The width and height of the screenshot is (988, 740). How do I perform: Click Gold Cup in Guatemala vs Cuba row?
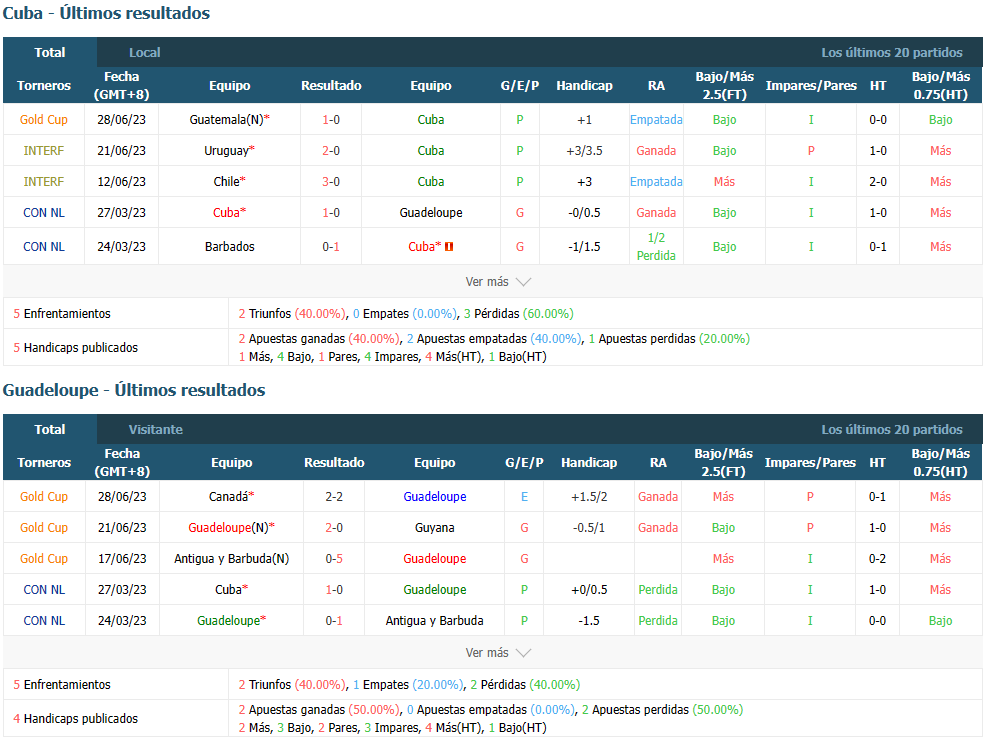[43, 119]
